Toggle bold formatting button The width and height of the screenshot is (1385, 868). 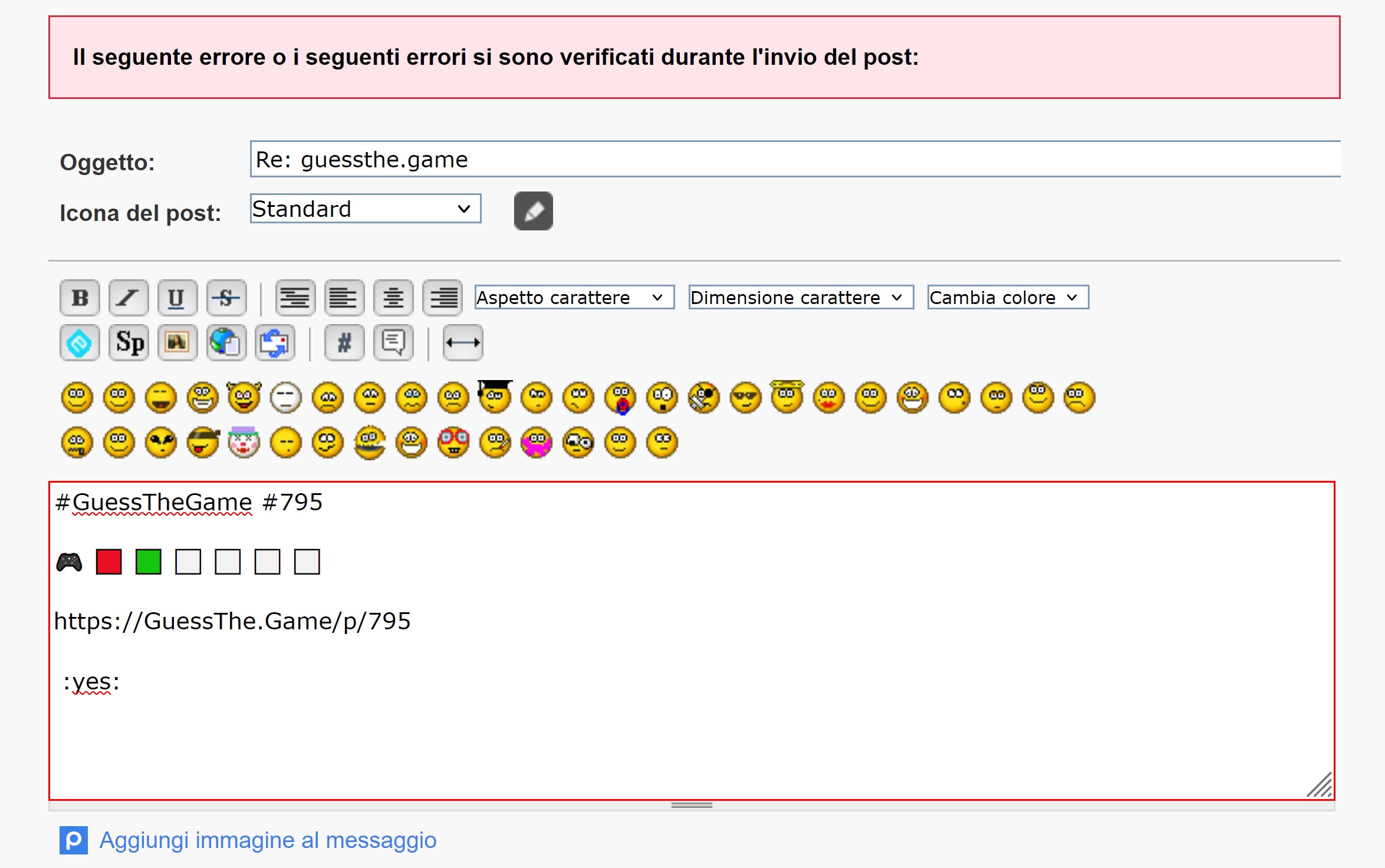80,298
